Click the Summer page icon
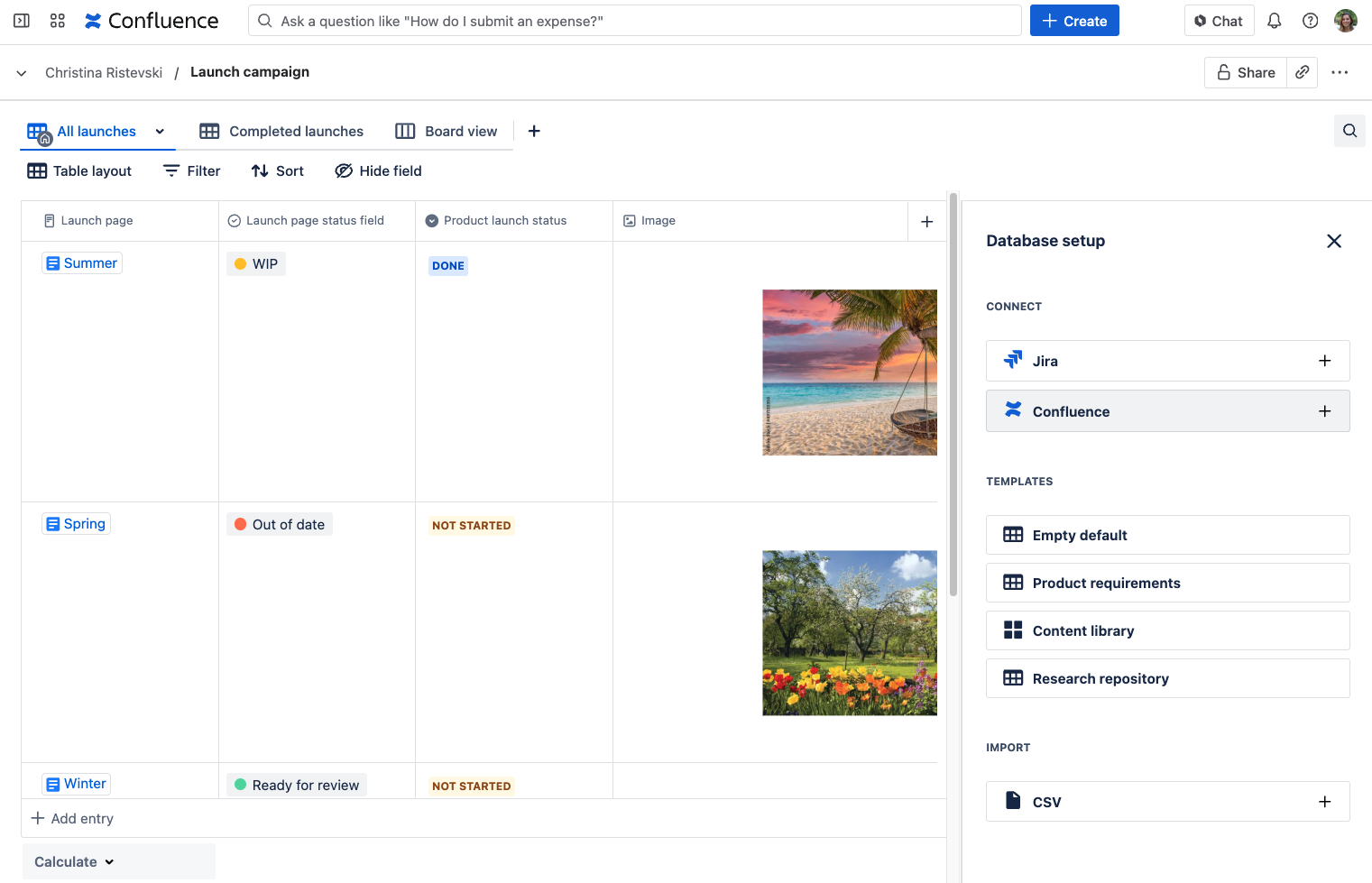Screen dimensions: 1372x883 (x=53, y=263)
